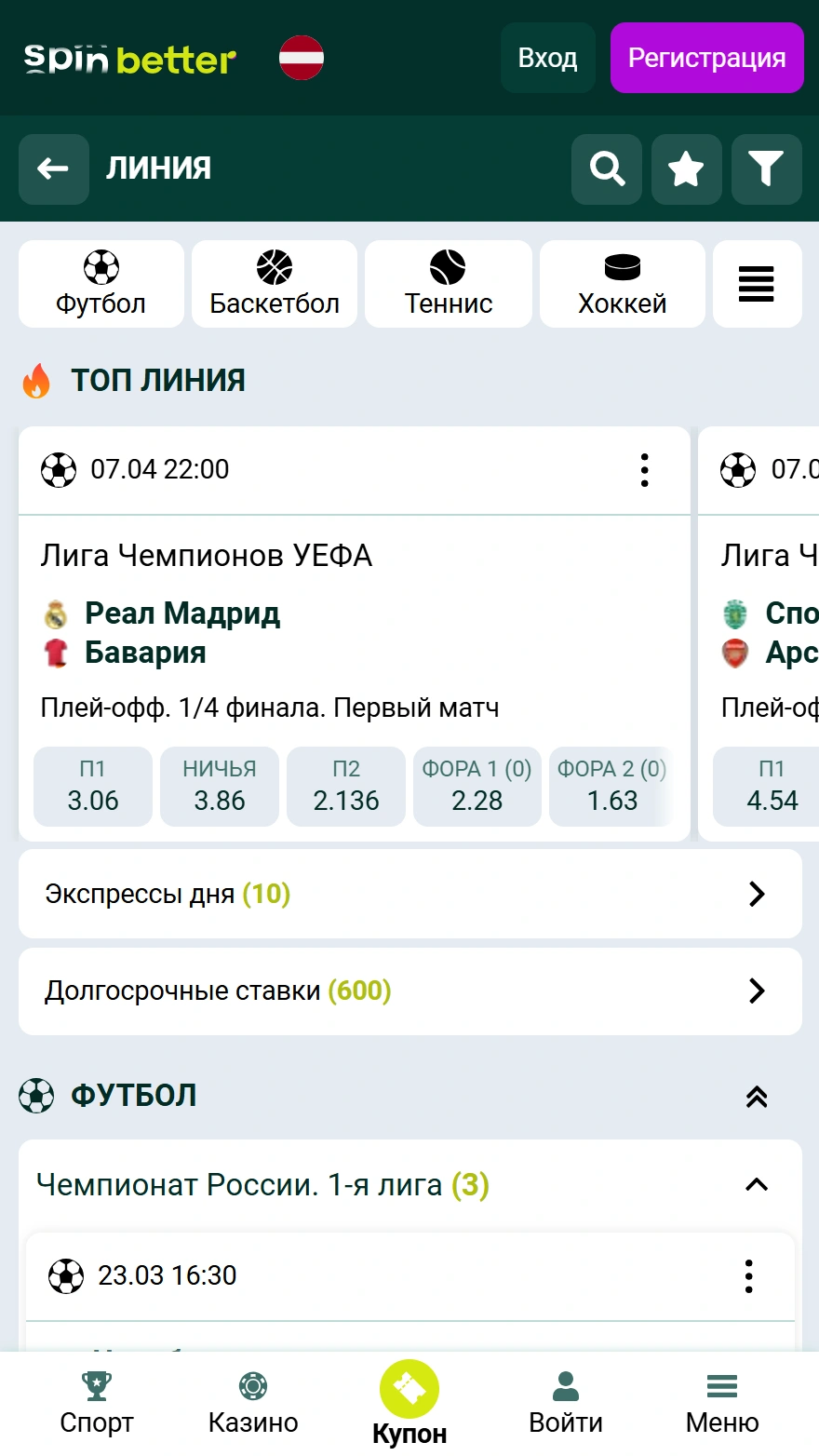Image resolution: width=819 pixels, height=1456 pixels.
Task: Pick the НИЧЬЯ odds 3.86
Action: click(x=220, y=787)
